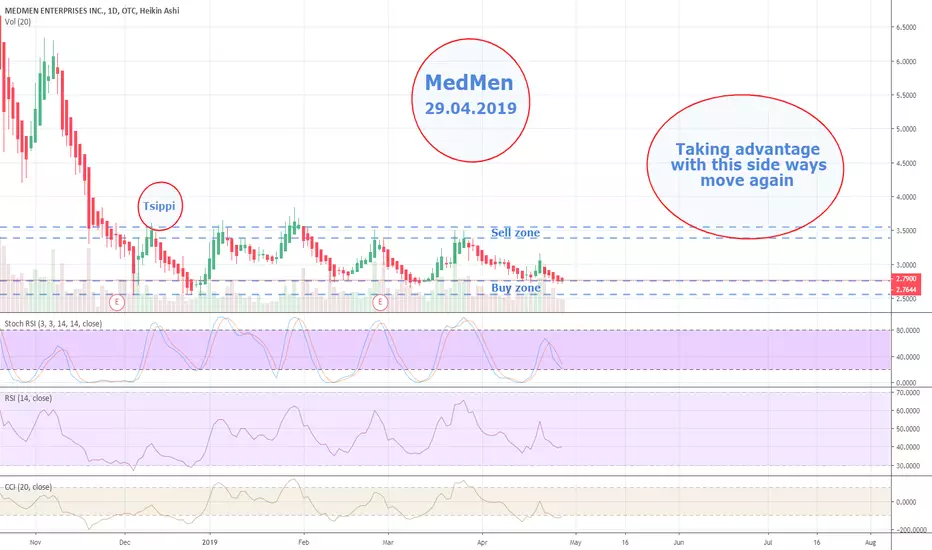Click the 3.5000 price axis label
932x550 pixels.
(x=906, y=231)
